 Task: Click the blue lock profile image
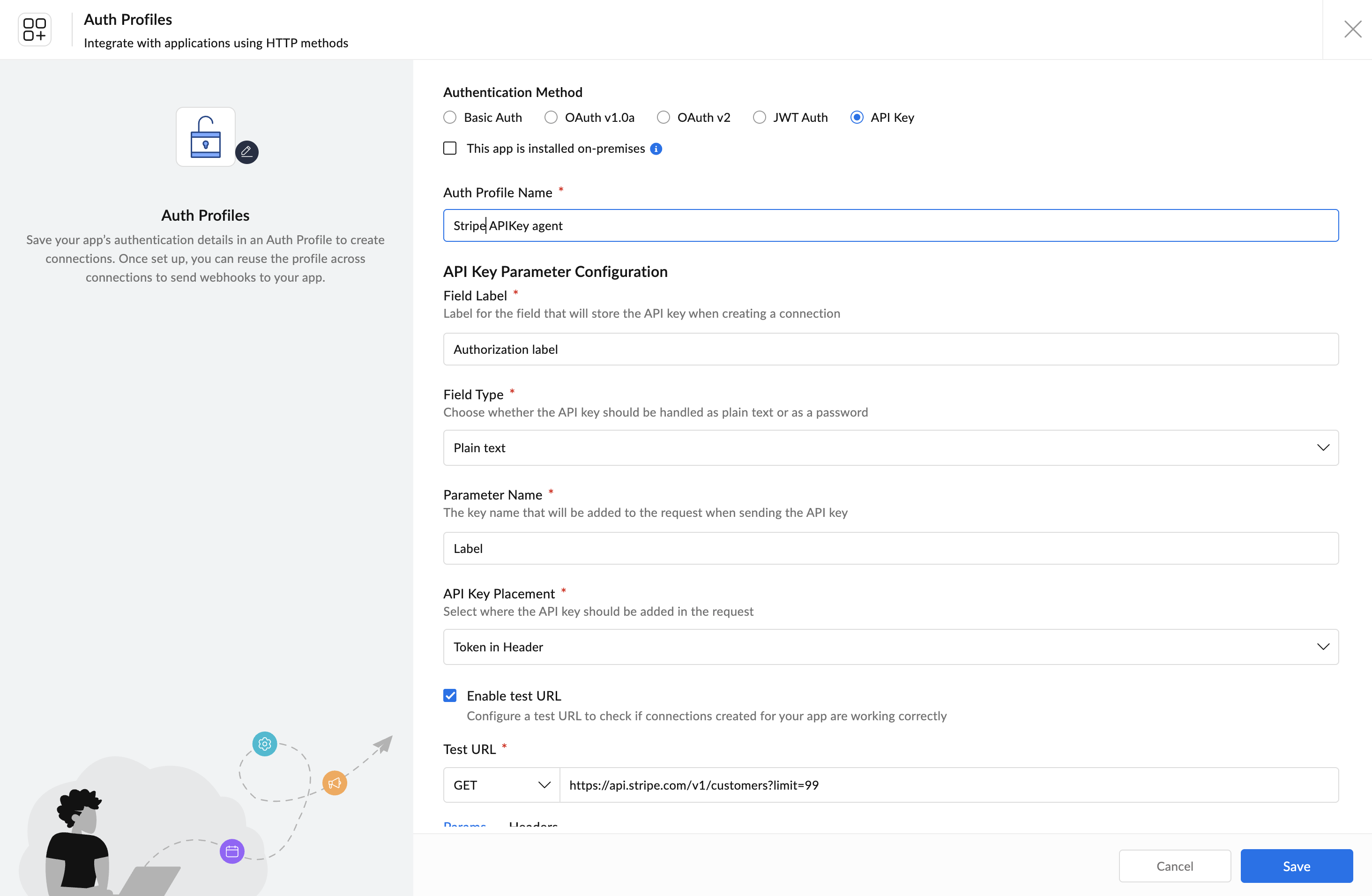coord(206,137)
